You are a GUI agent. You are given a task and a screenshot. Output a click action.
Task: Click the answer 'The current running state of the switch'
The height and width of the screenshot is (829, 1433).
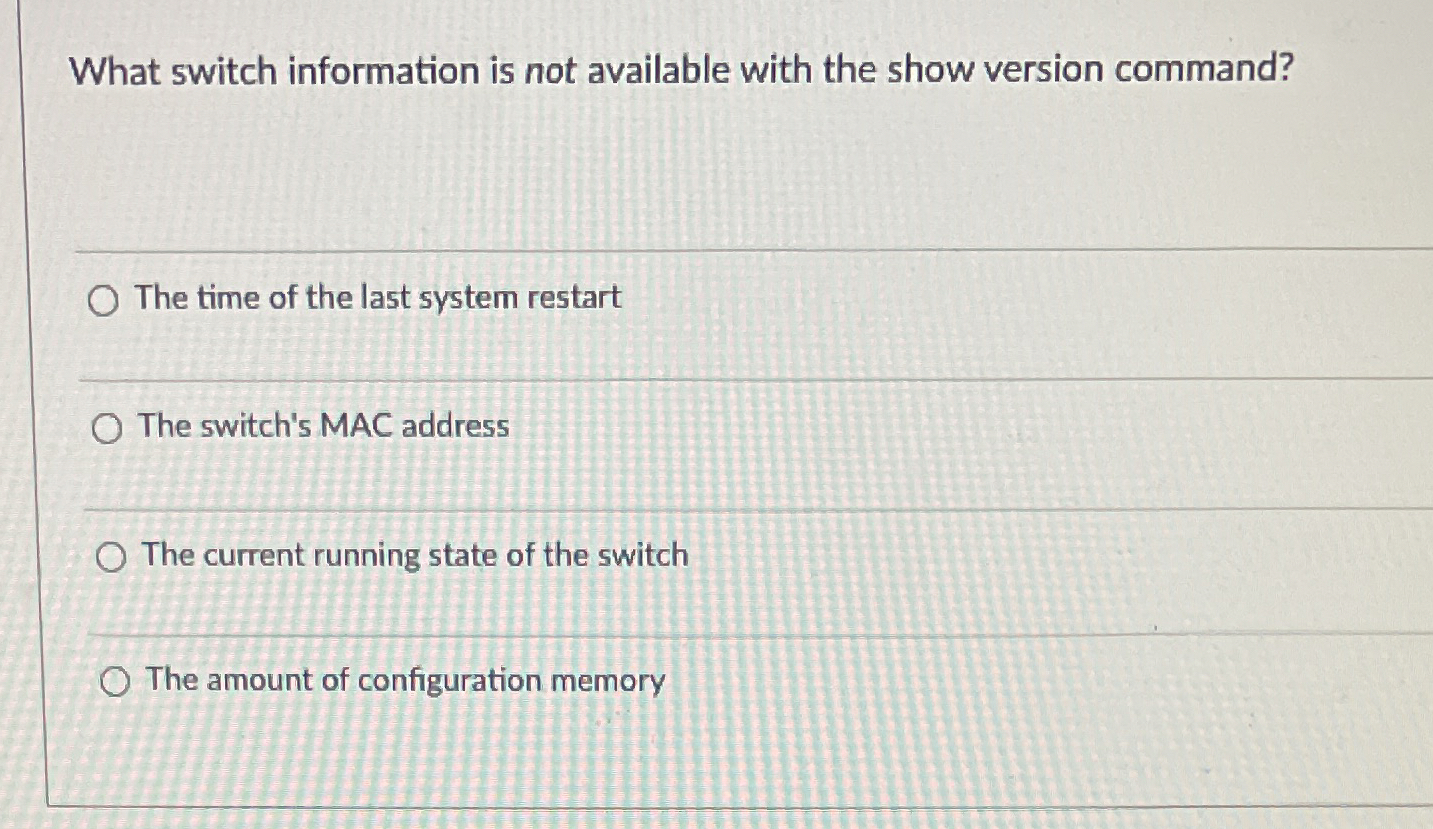[412, 556]
